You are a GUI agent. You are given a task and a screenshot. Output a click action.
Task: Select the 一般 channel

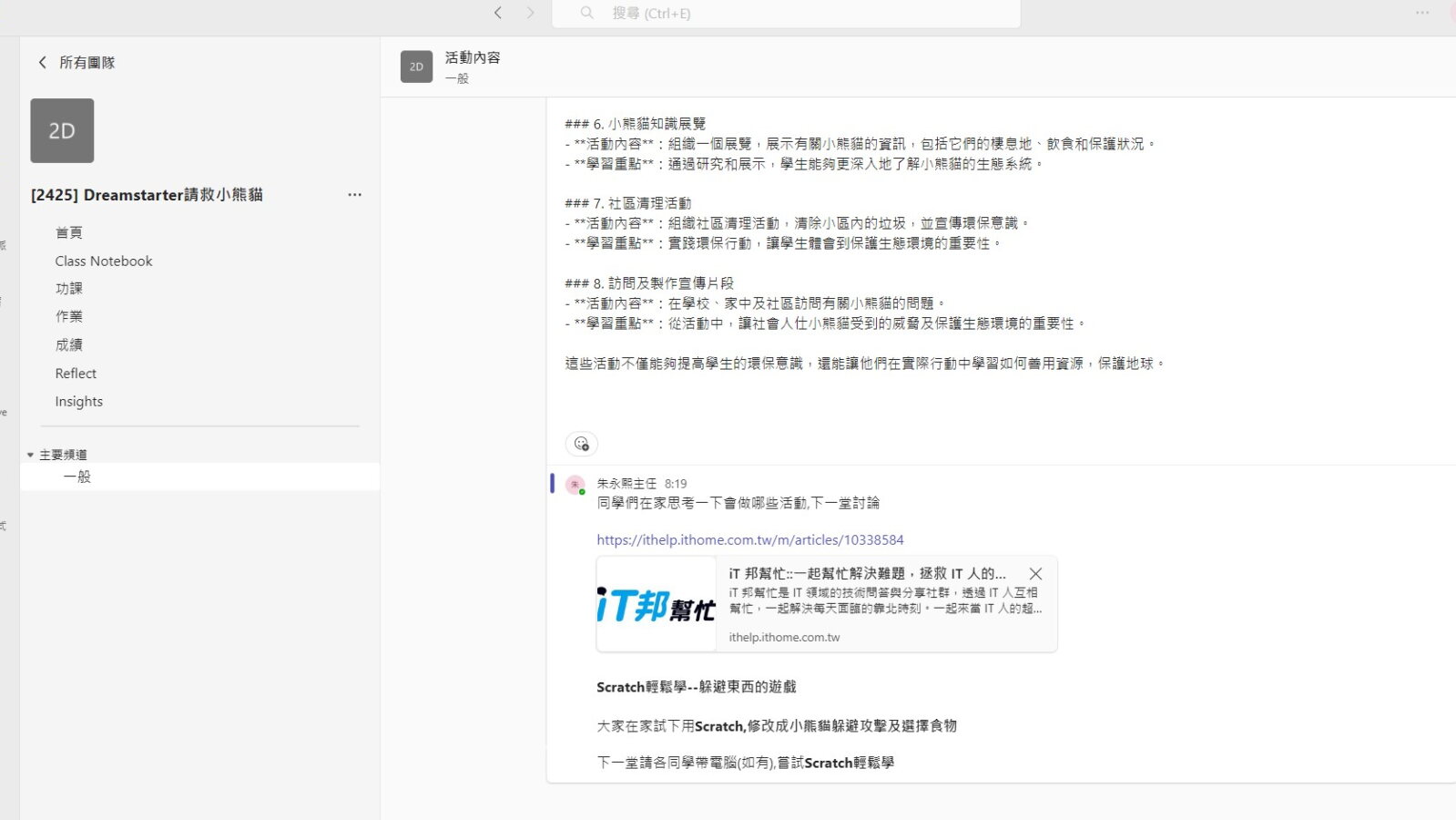77,477
